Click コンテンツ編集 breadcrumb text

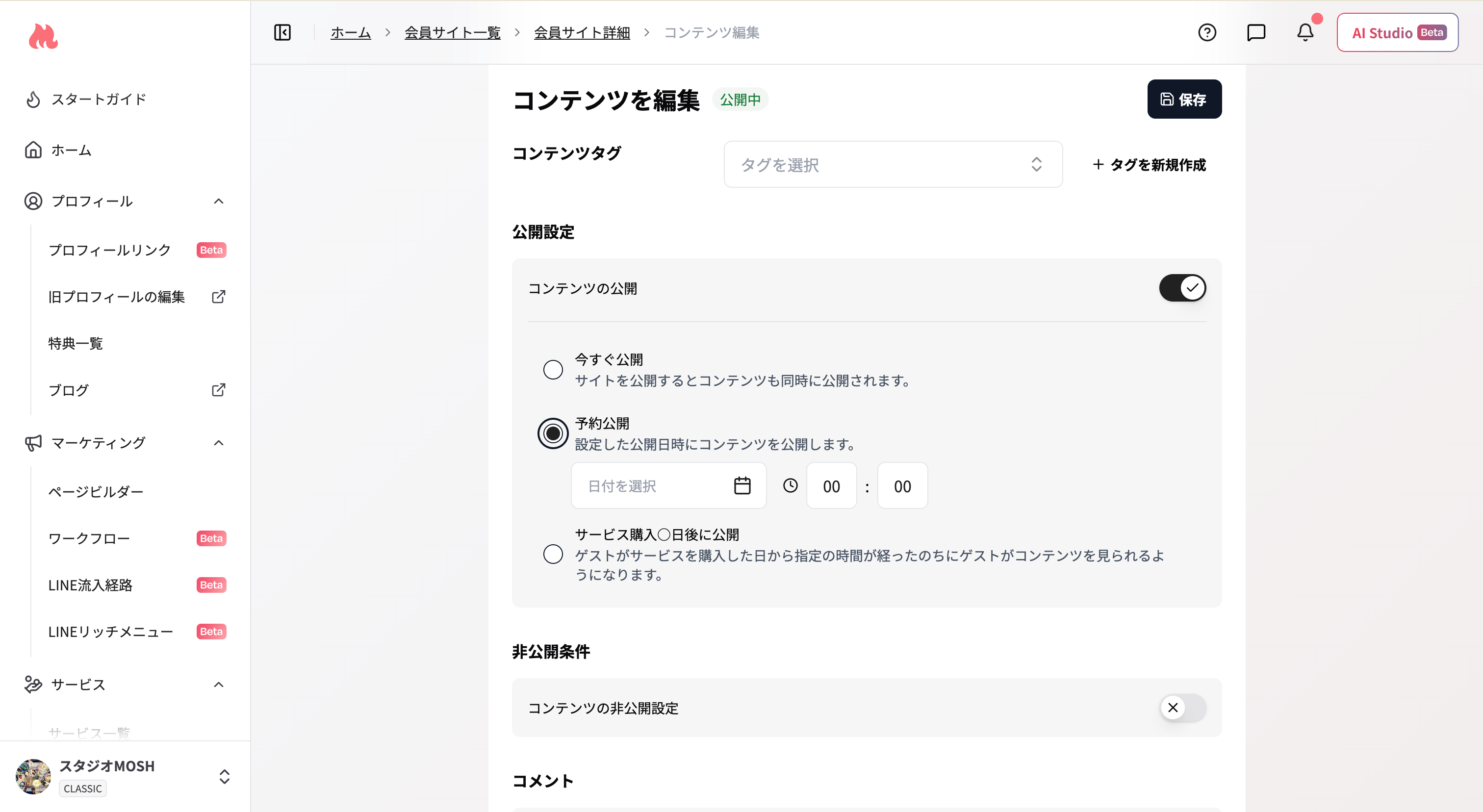(x=712, y=33)
